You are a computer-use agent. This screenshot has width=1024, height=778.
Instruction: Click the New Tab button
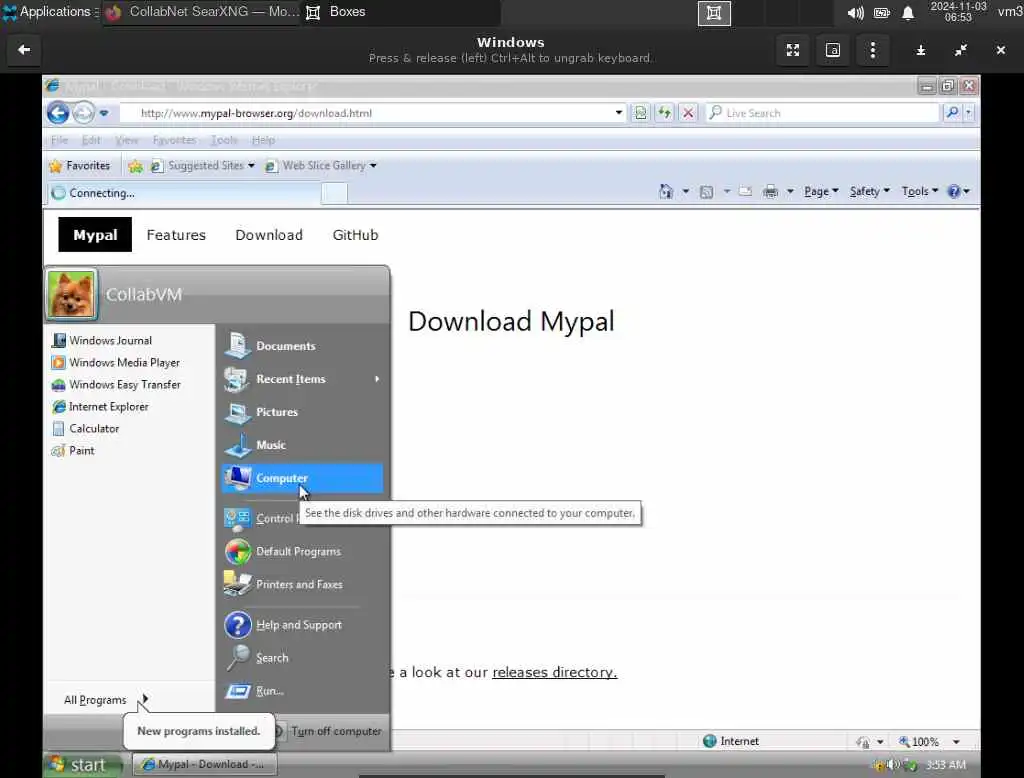(x=334, y=193)
